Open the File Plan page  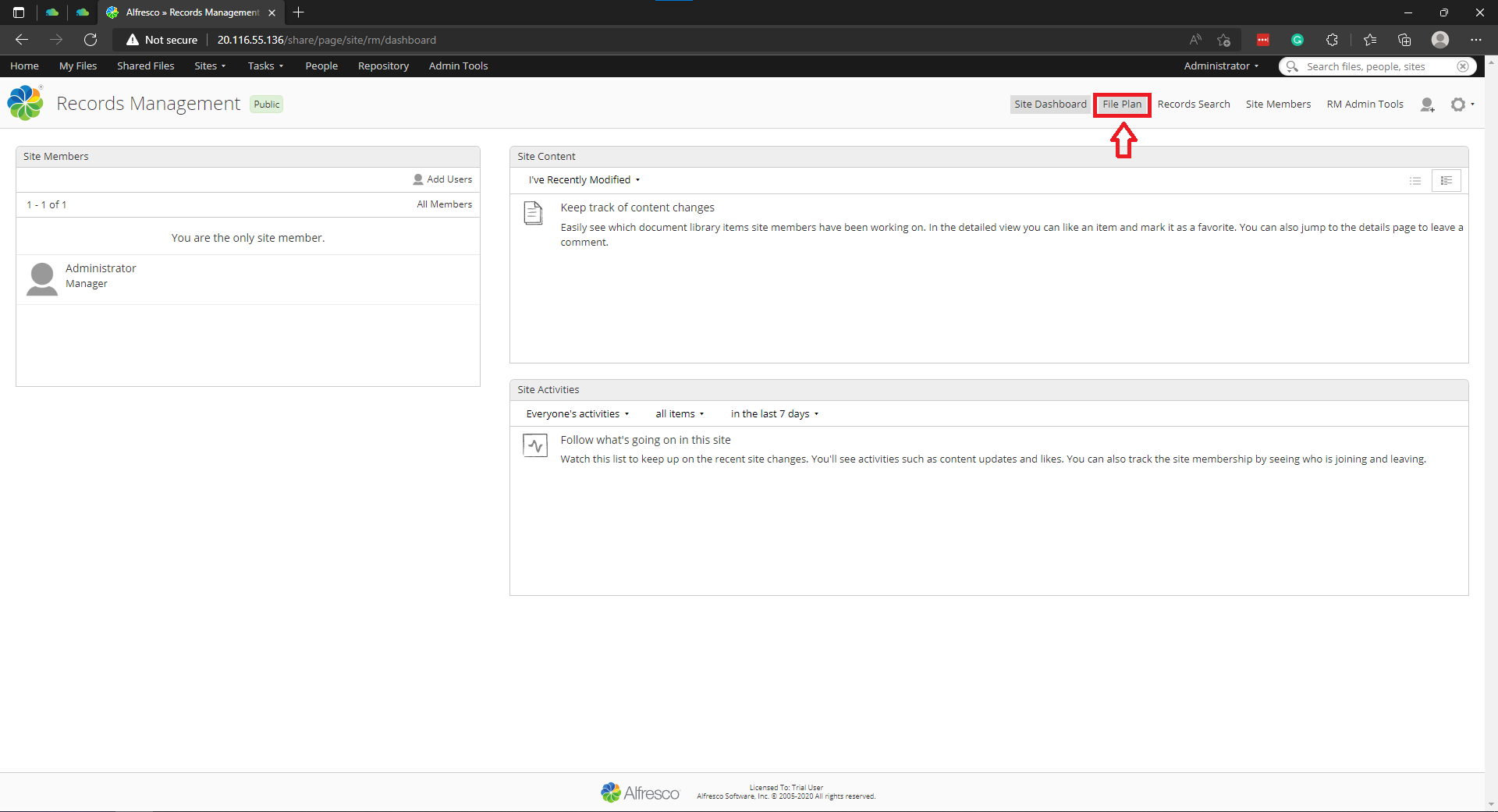(1122, 105)
